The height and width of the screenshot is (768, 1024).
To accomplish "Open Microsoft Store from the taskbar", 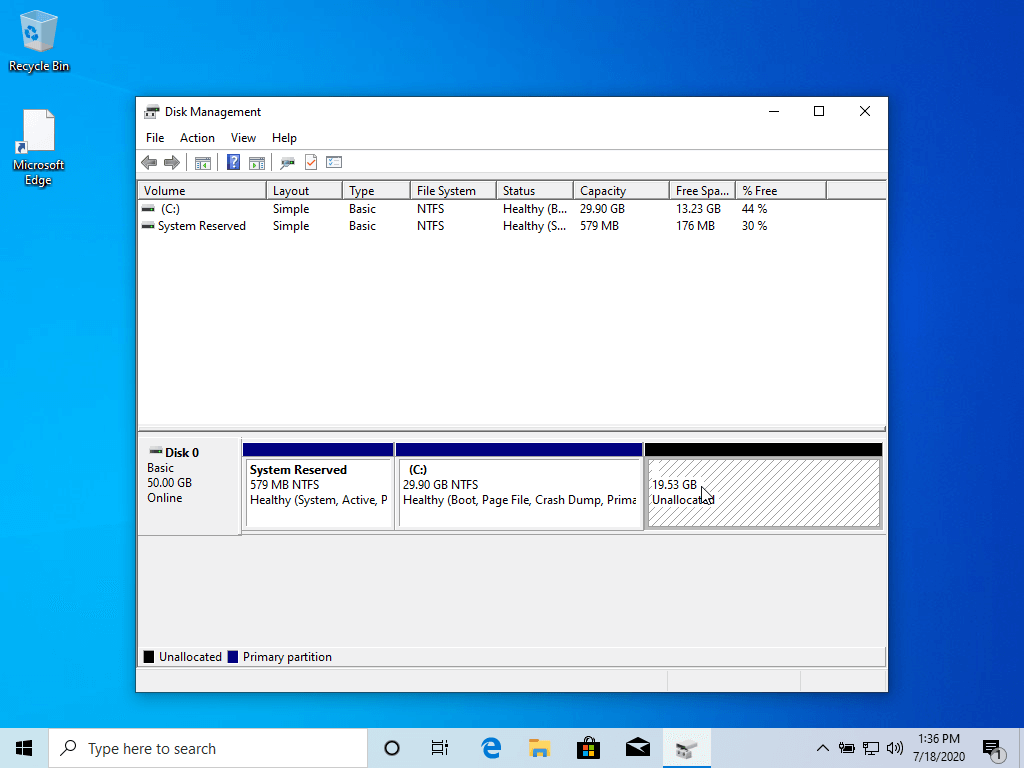I will (x=588, y=748).
